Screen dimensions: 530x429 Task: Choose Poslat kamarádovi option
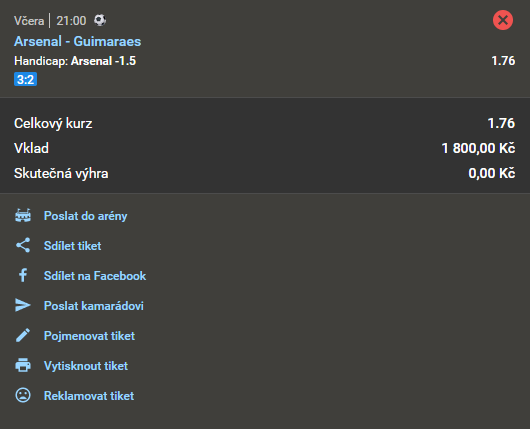point(94,306)
